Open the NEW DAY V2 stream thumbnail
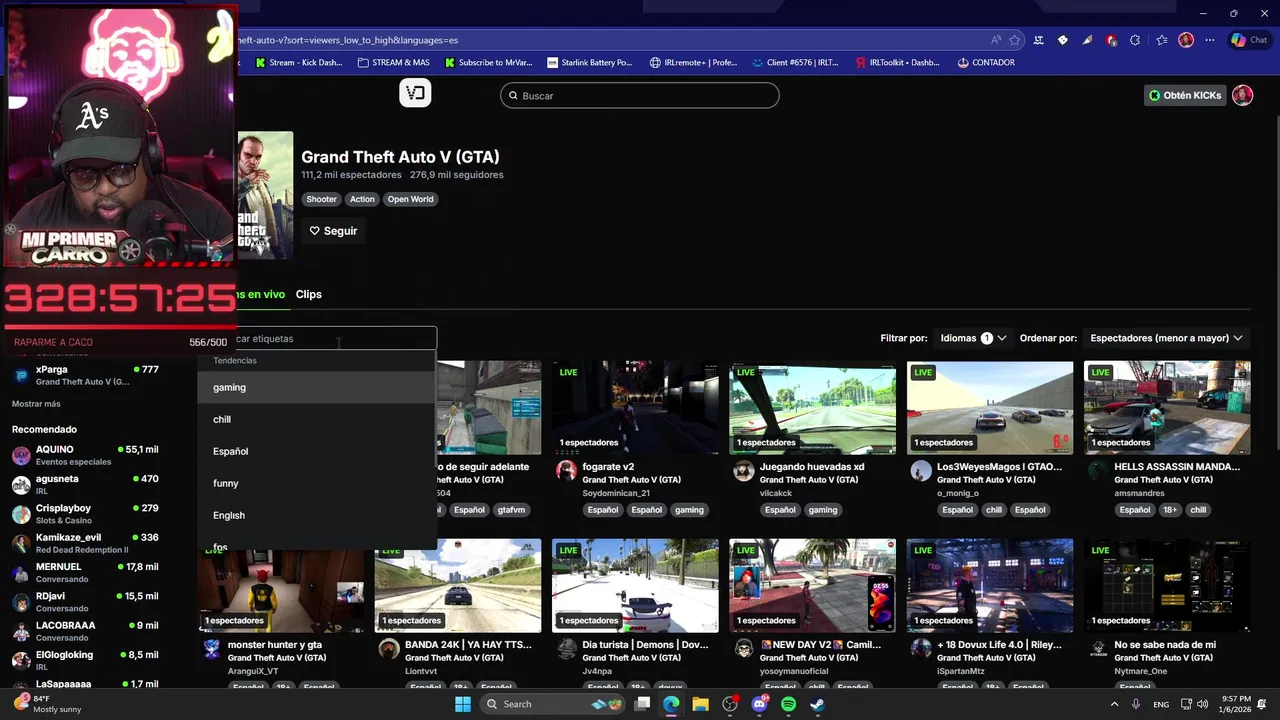This screenshot has height=720, width=1280. [x=812, y=586]
